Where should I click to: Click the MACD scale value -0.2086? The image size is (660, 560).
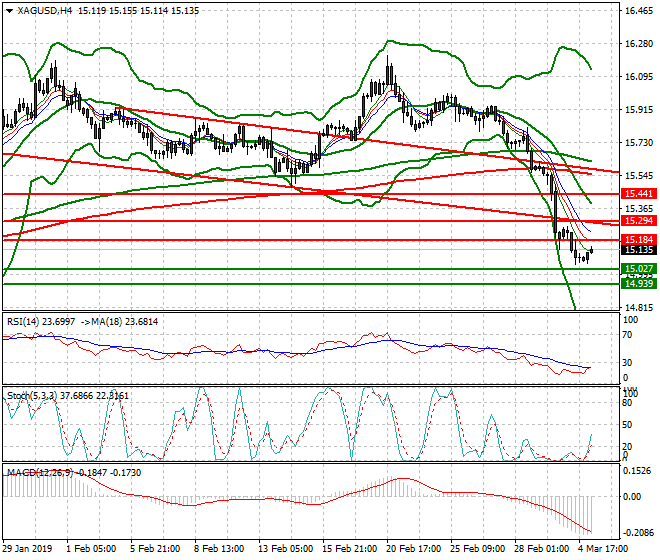(638, 533)
